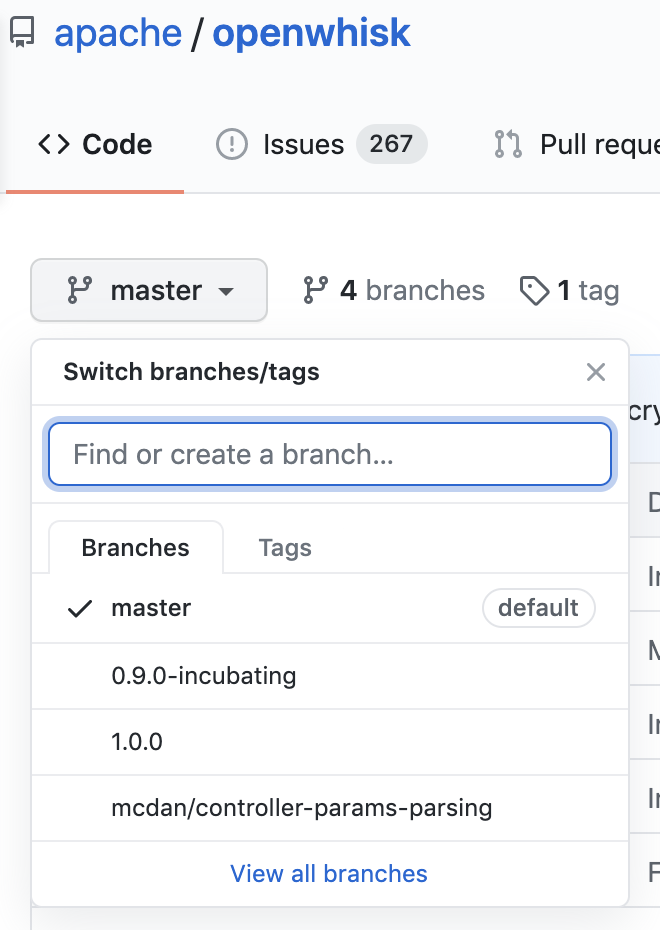Click the Switch branches/tags heading
Screen dimensions: 660x930
[192, 372]
